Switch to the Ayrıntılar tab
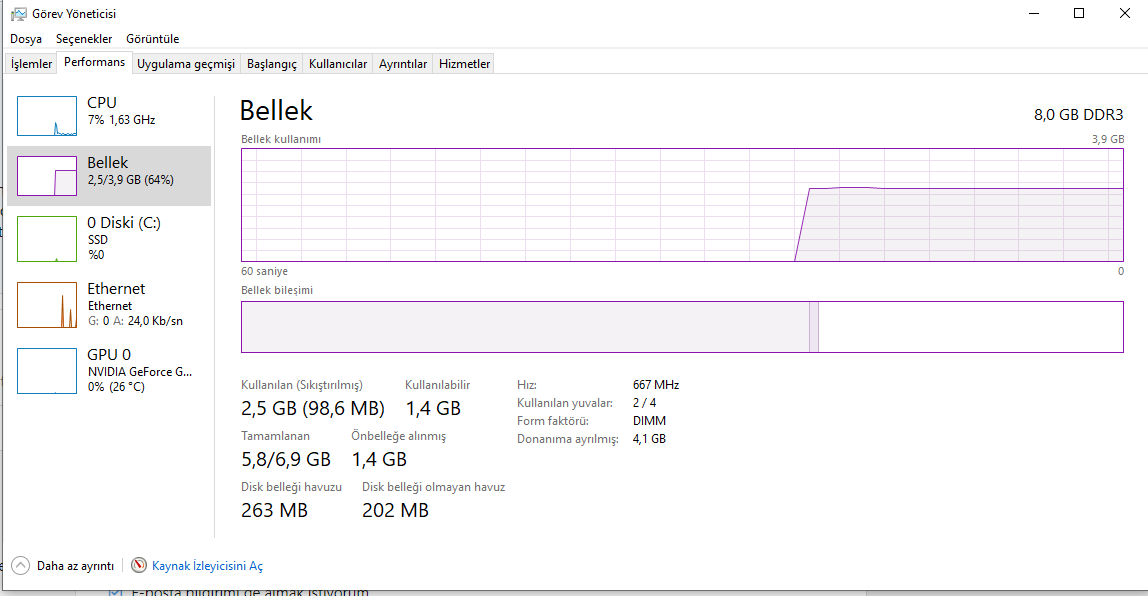The height and width of the screenshot is (596, 1148). 403,64
